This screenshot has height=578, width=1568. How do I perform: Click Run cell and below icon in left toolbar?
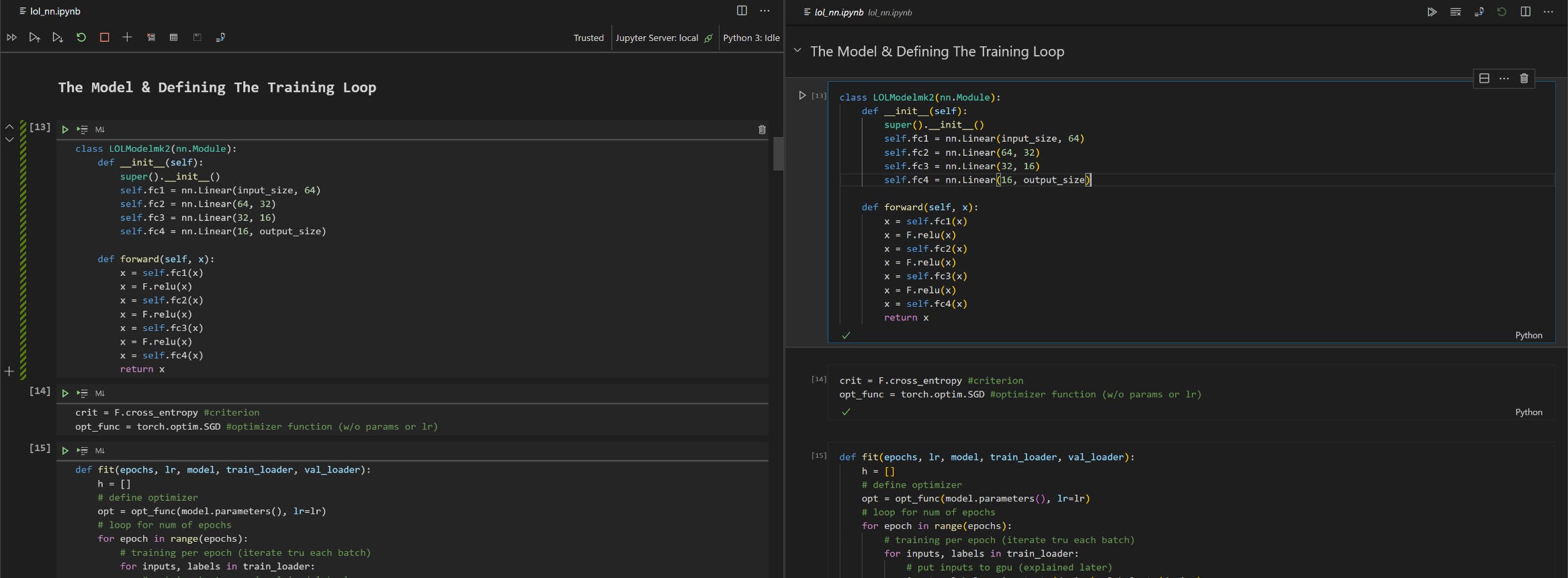tap(58, 38)
